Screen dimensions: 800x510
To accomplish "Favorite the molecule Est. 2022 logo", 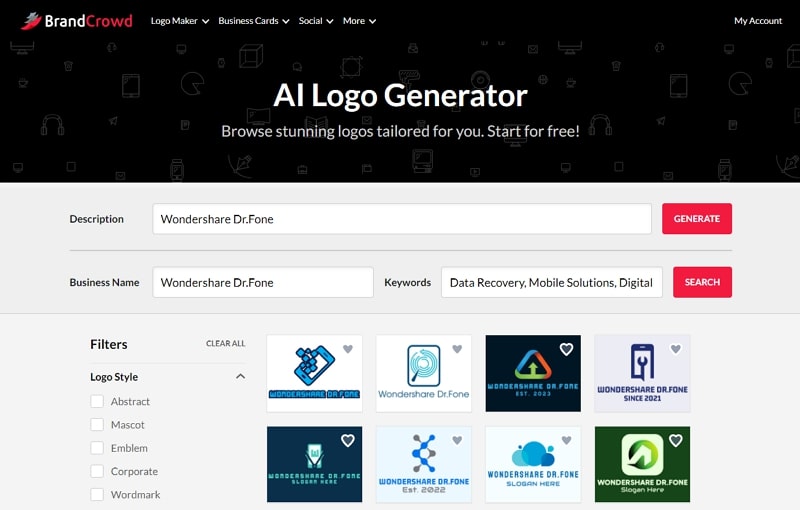I will click(x=457, y=441).
